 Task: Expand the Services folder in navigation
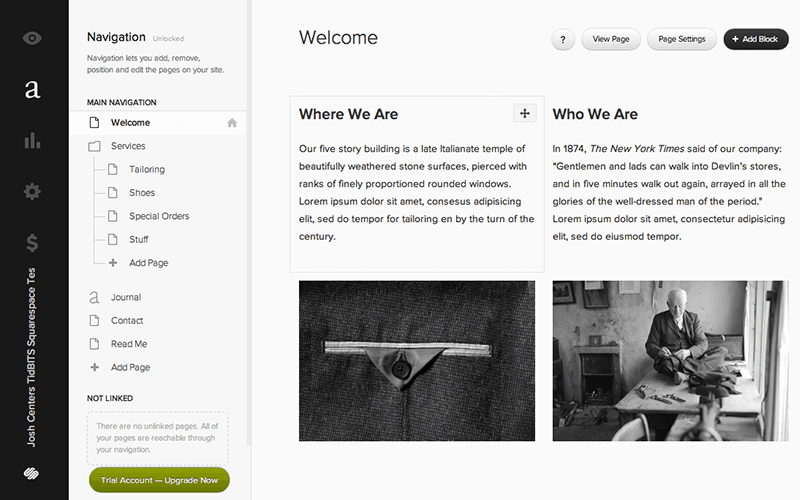(127, 146)
